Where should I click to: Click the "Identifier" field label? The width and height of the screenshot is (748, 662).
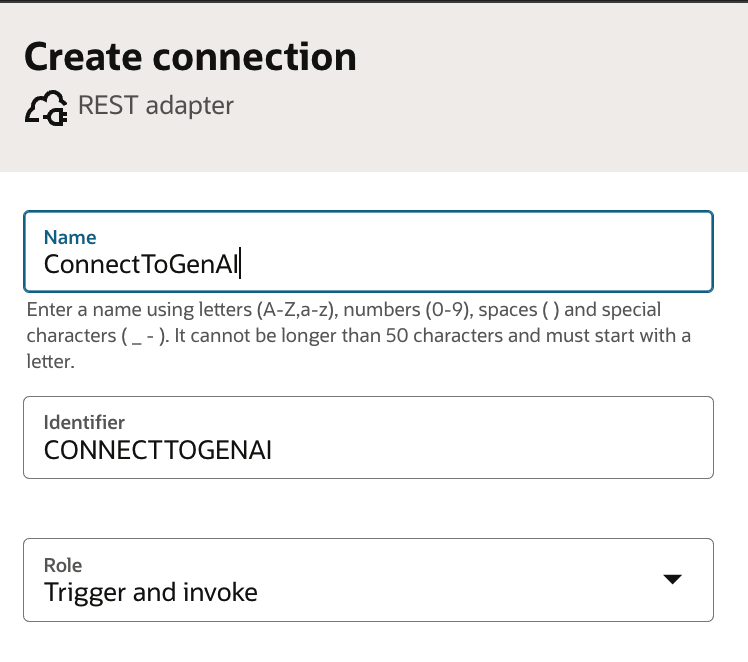point(85,423)
